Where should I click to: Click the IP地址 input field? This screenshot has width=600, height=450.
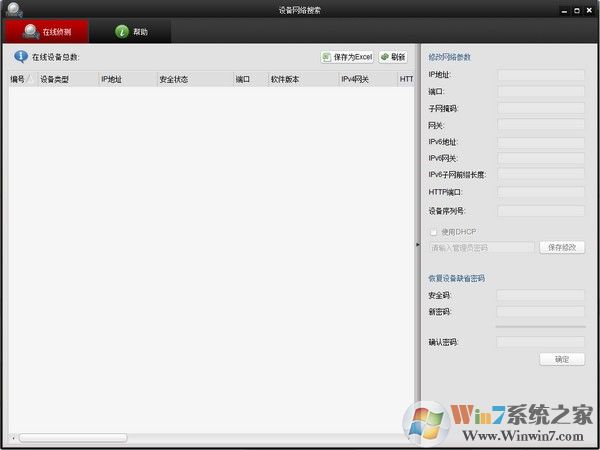(x=541, y=74)
